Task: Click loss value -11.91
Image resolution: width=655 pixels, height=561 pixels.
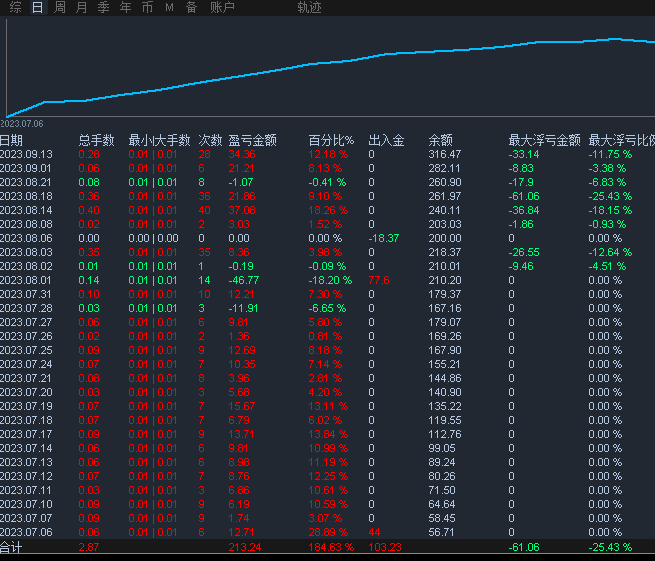Action: point(243,308)
